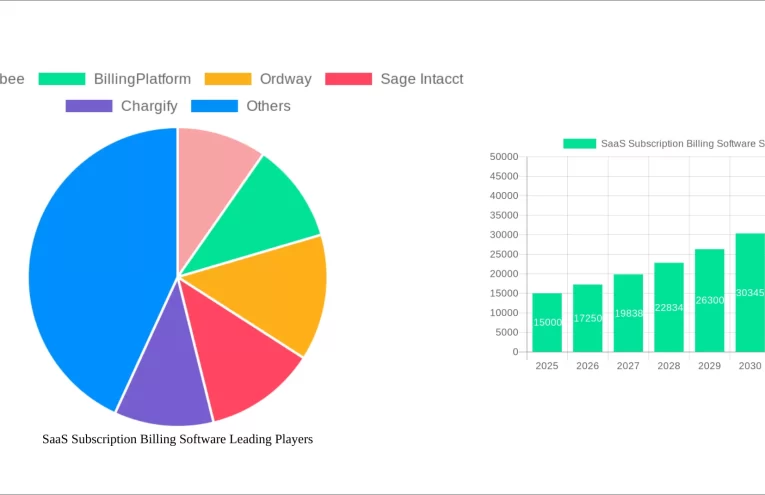This screenshot has width=765, height=495.
Task: Click the 2030 bar showing 30345
Action: point(750,293)
